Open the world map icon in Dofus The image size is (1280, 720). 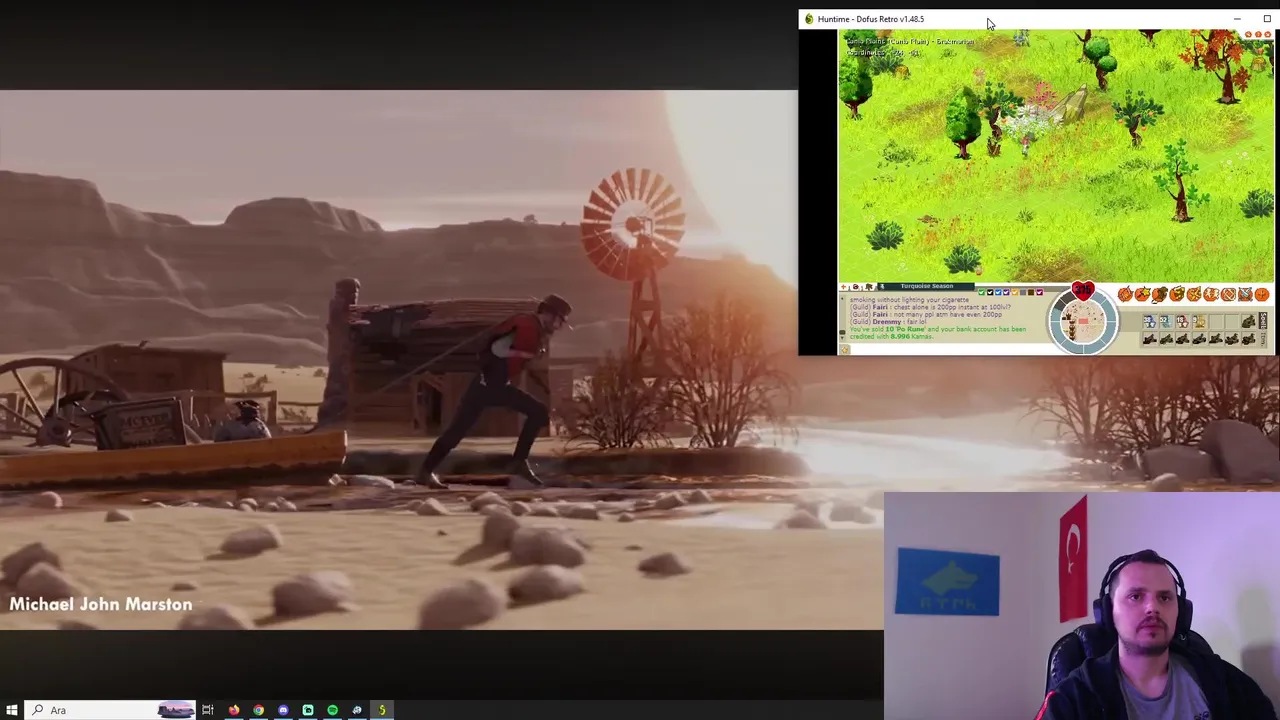pyautogui.click(x=1194, y=294)
